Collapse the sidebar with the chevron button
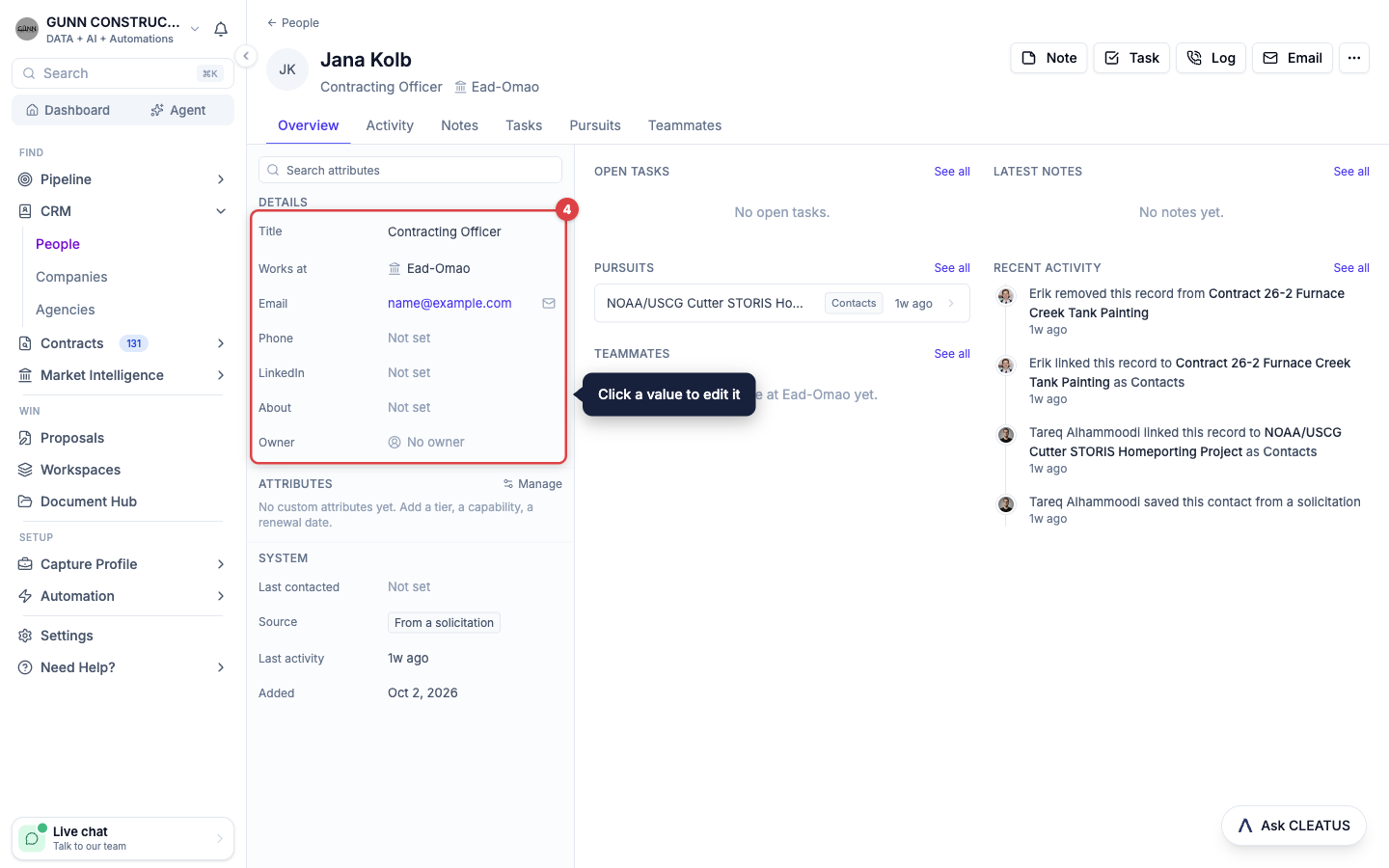The width and height of the screenshot is (1389, 868). click(246, 56)
